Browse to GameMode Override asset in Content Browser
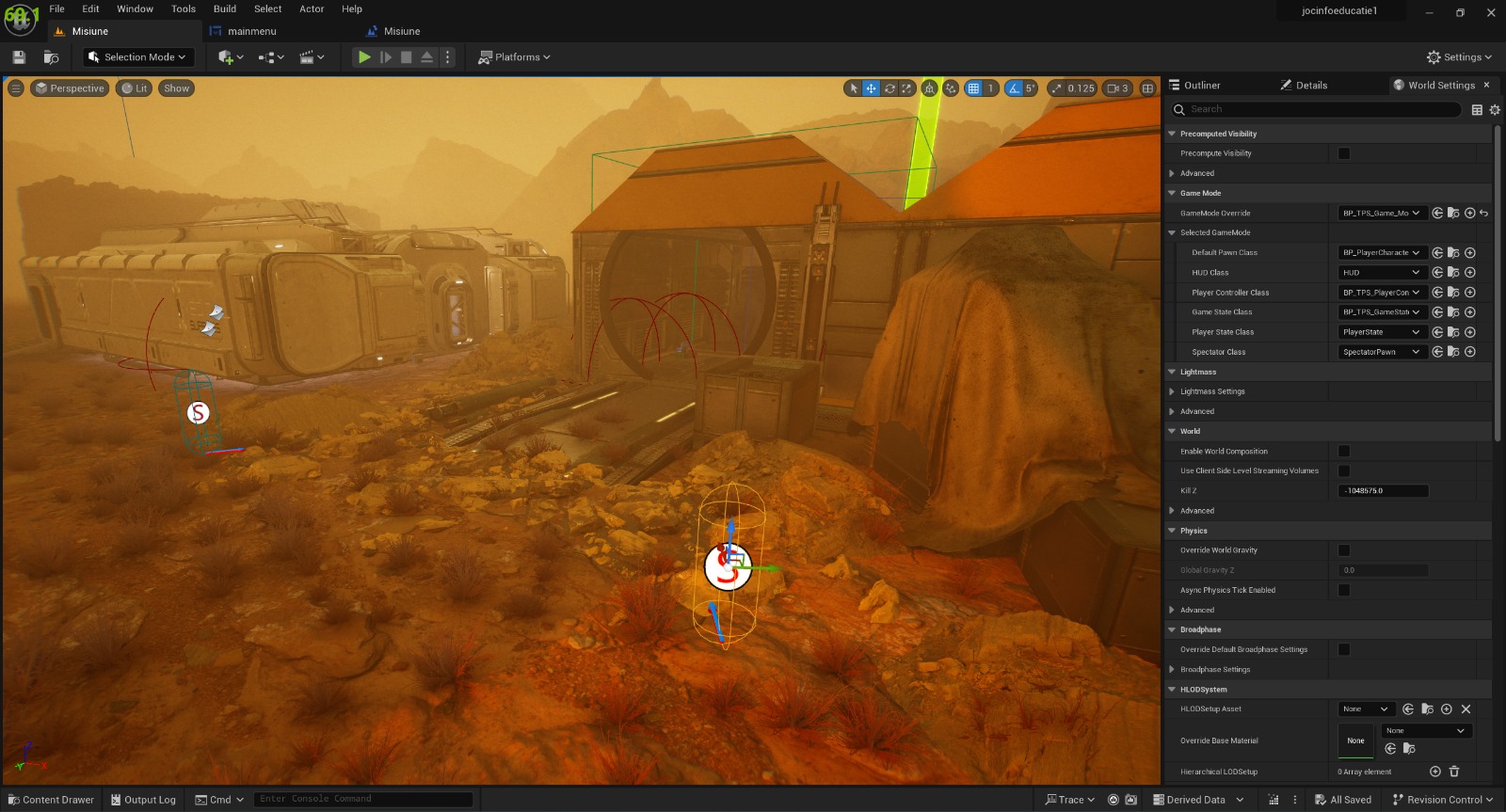The height and width of the screenshot is (812, 1506). coord(1453,214)
